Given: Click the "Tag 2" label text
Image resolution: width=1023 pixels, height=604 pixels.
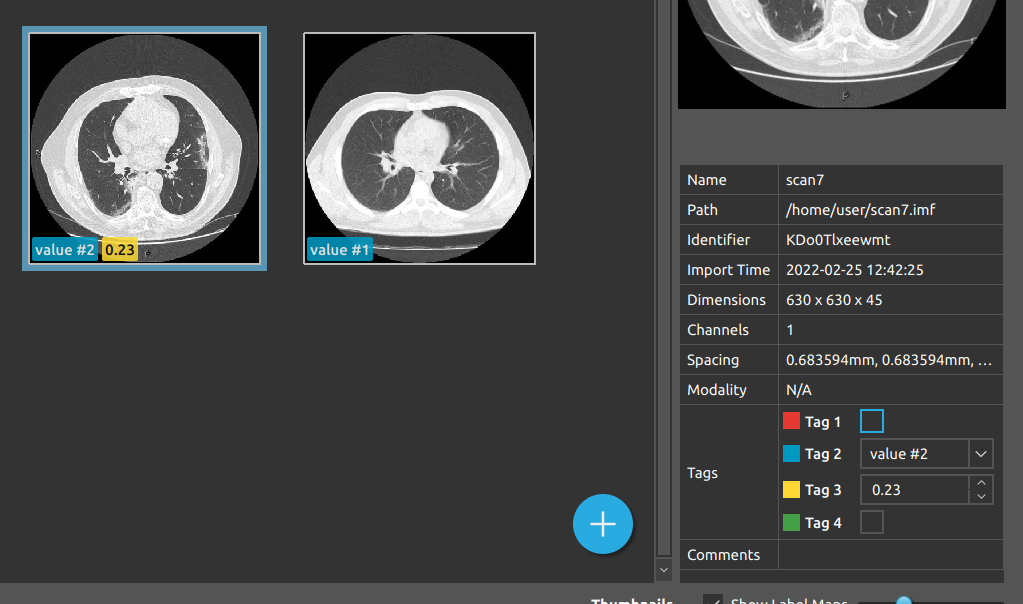Looking at the screenshot, I should coord(823,454).
